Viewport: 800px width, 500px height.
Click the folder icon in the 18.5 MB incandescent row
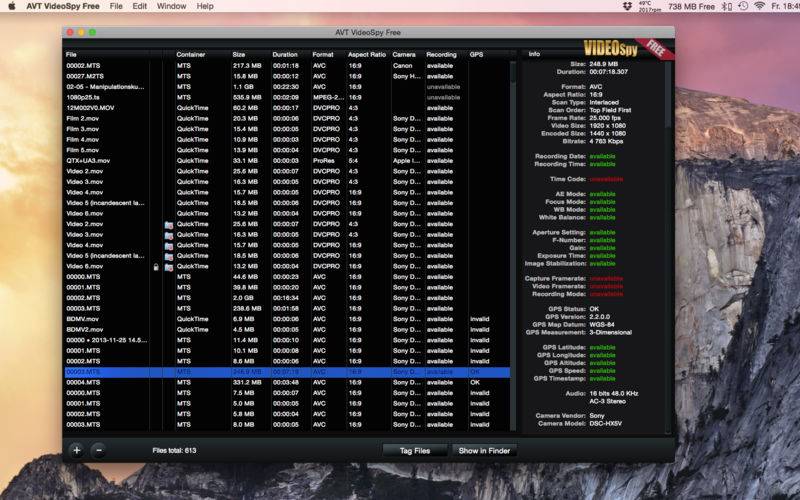click(x=169, y=256)
